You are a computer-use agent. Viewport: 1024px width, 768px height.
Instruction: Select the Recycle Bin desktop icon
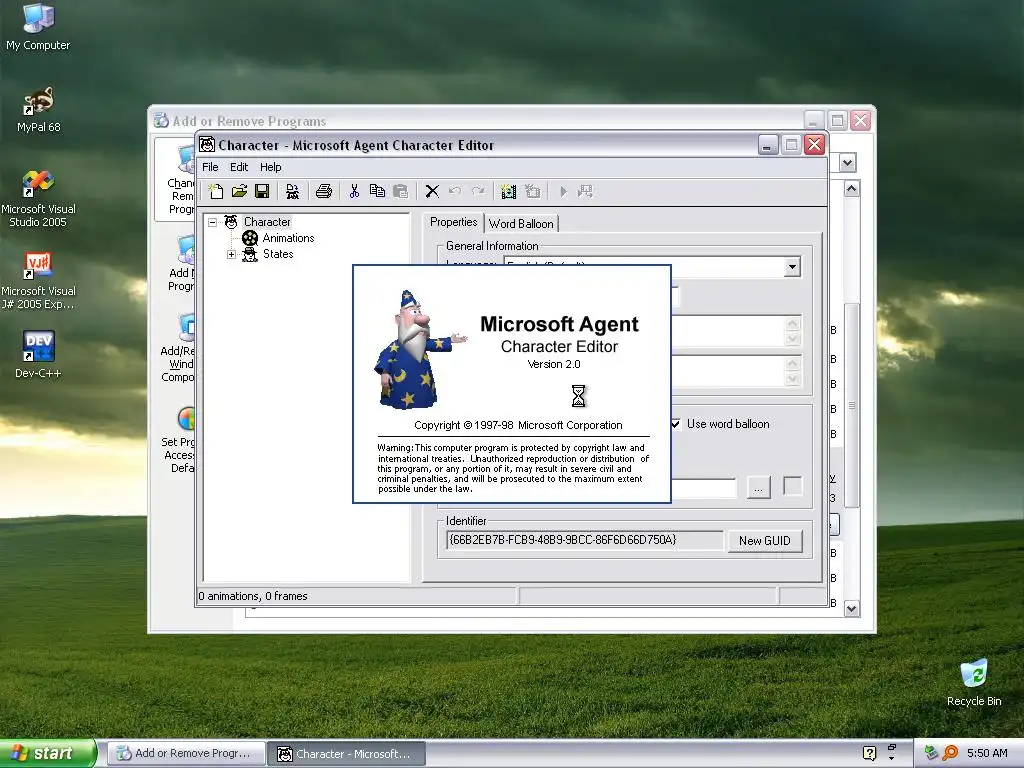[974, 682]
